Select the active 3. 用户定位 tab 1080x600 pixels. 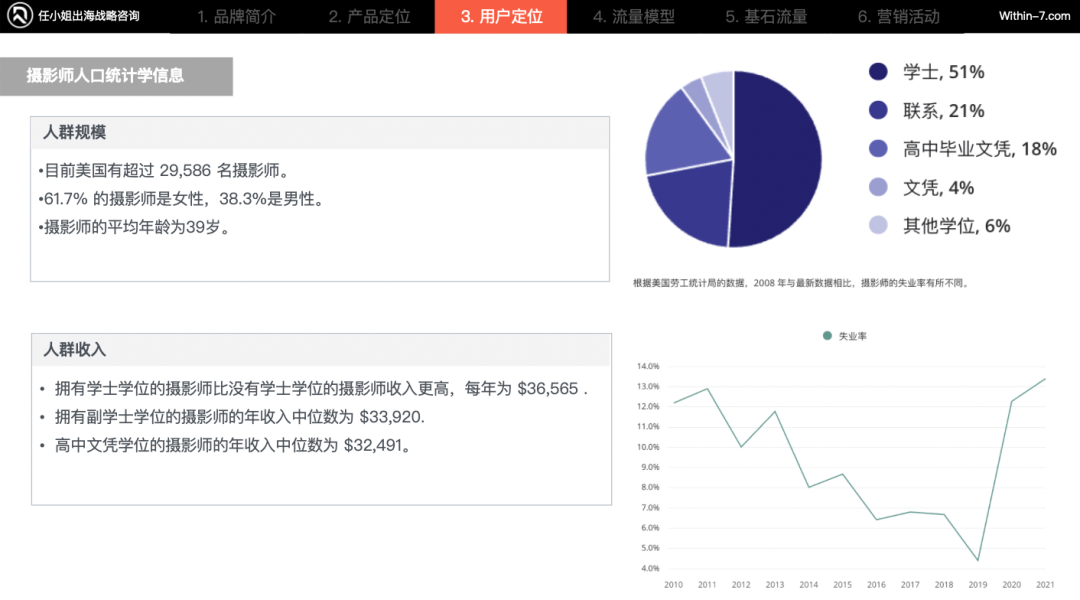(501, 17)
